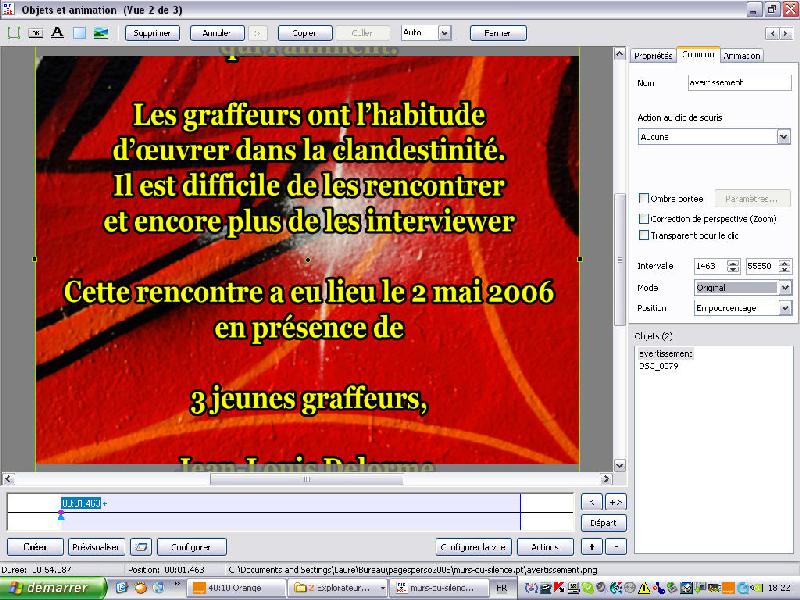Click the +> keyframe button above Départ
This screenshot has height=600, width=800.
pyautogui.click(x=616, y=503)
